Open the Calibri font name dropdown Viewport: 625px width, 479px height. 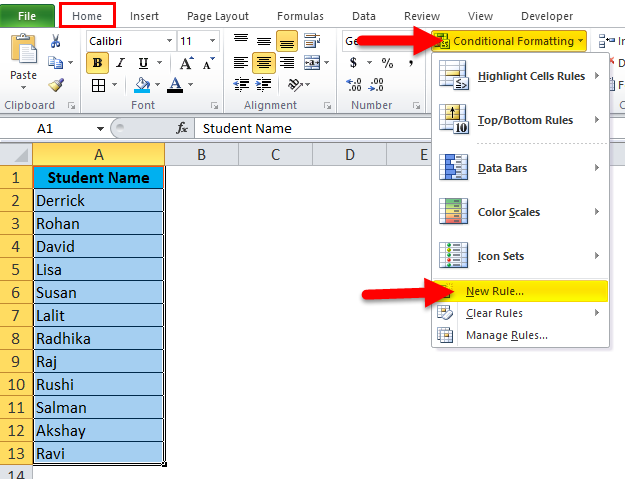pyautogui.click(x=169, y=41)
